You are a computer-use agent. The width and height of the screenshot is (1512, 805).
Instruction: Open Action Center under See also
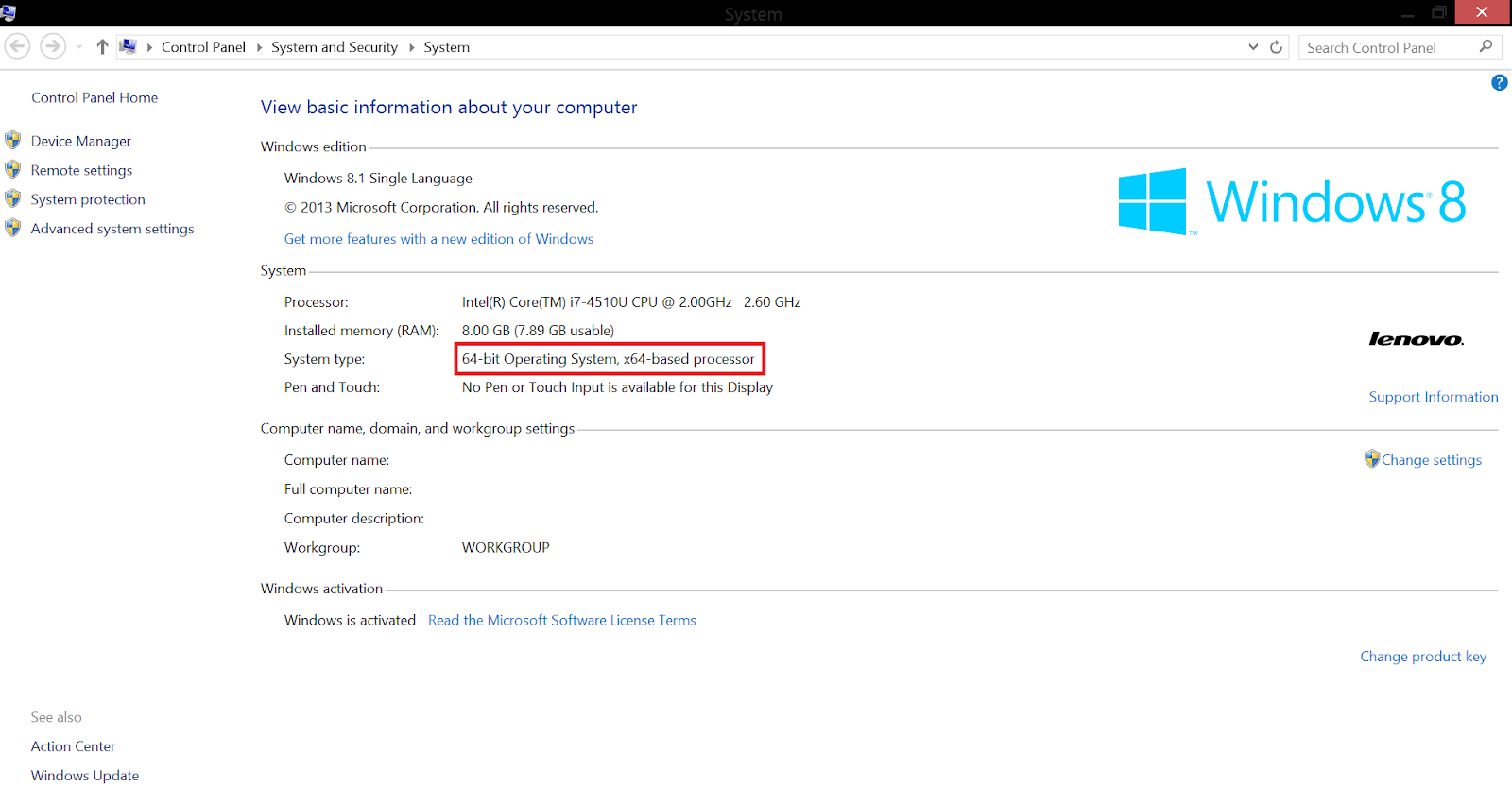[73, 746]
